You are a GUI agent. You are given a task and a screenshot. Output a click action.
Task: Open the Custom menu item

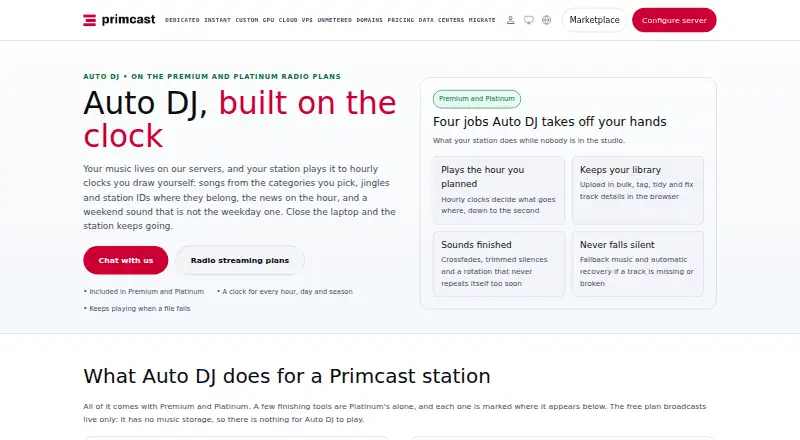(247, 20)
